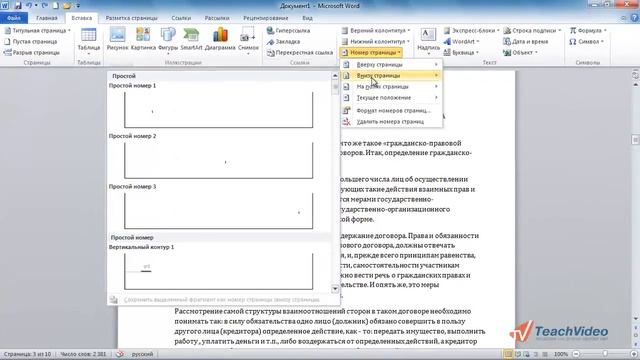Click the gallery scrollbar up arrow

pos(335,76)
